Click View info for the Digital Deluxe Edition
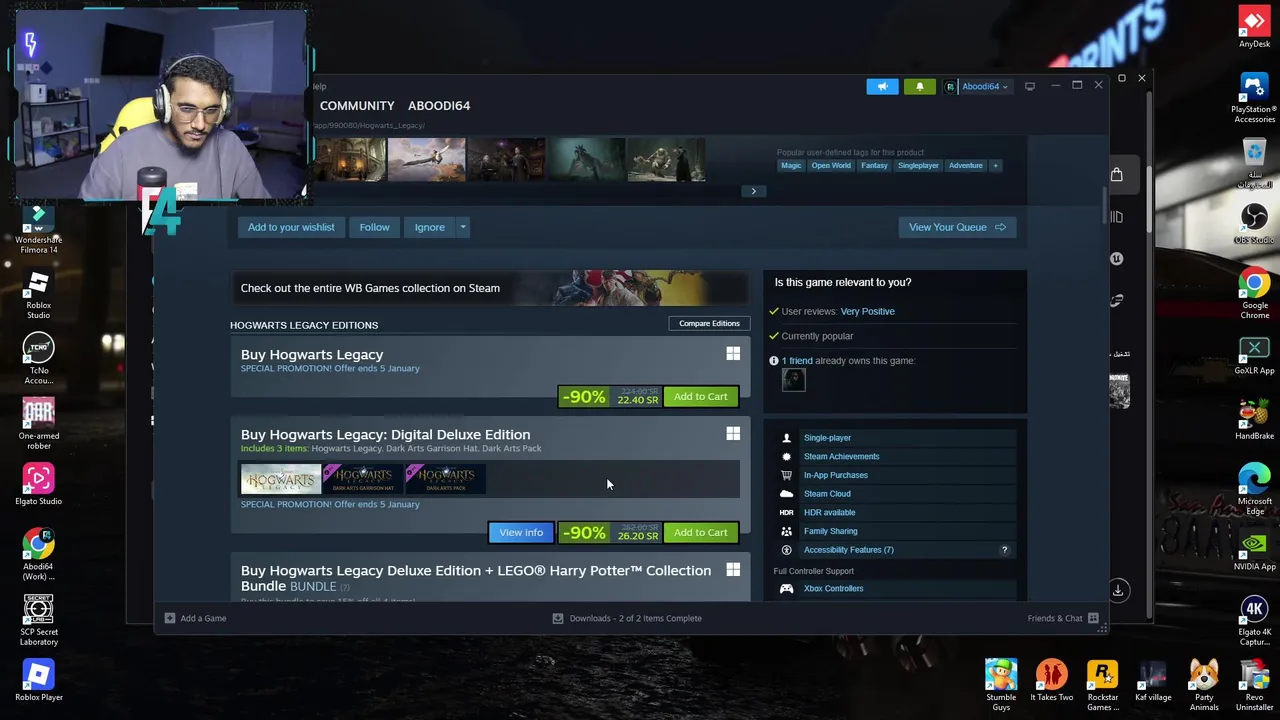 coord(521,533)
